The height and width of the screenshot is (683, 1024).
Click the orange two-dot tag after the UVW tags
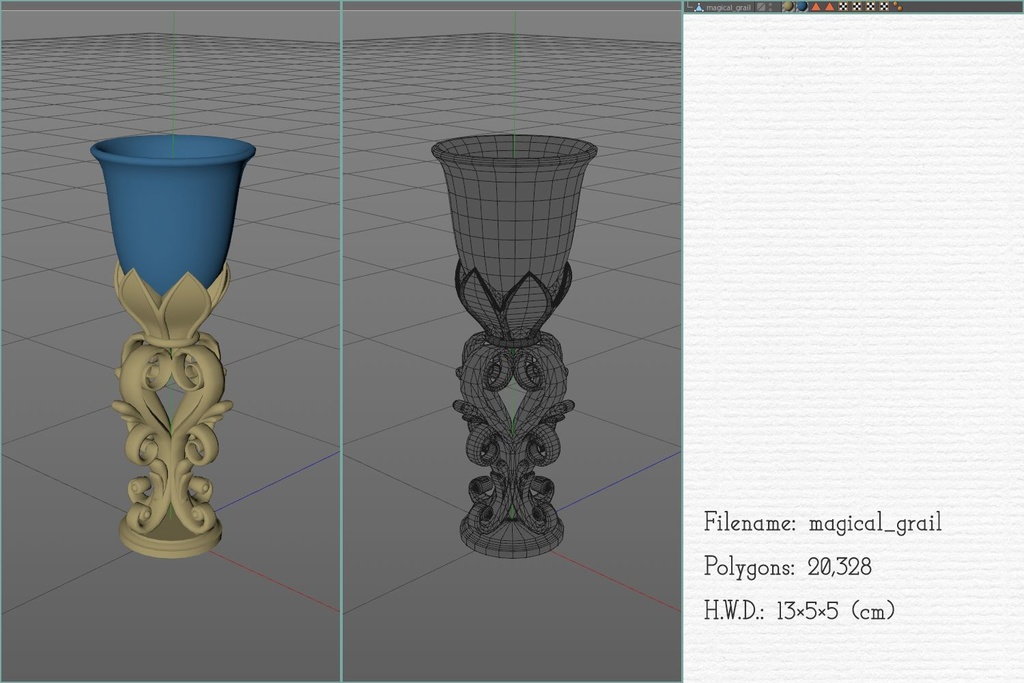coord(898,7)
